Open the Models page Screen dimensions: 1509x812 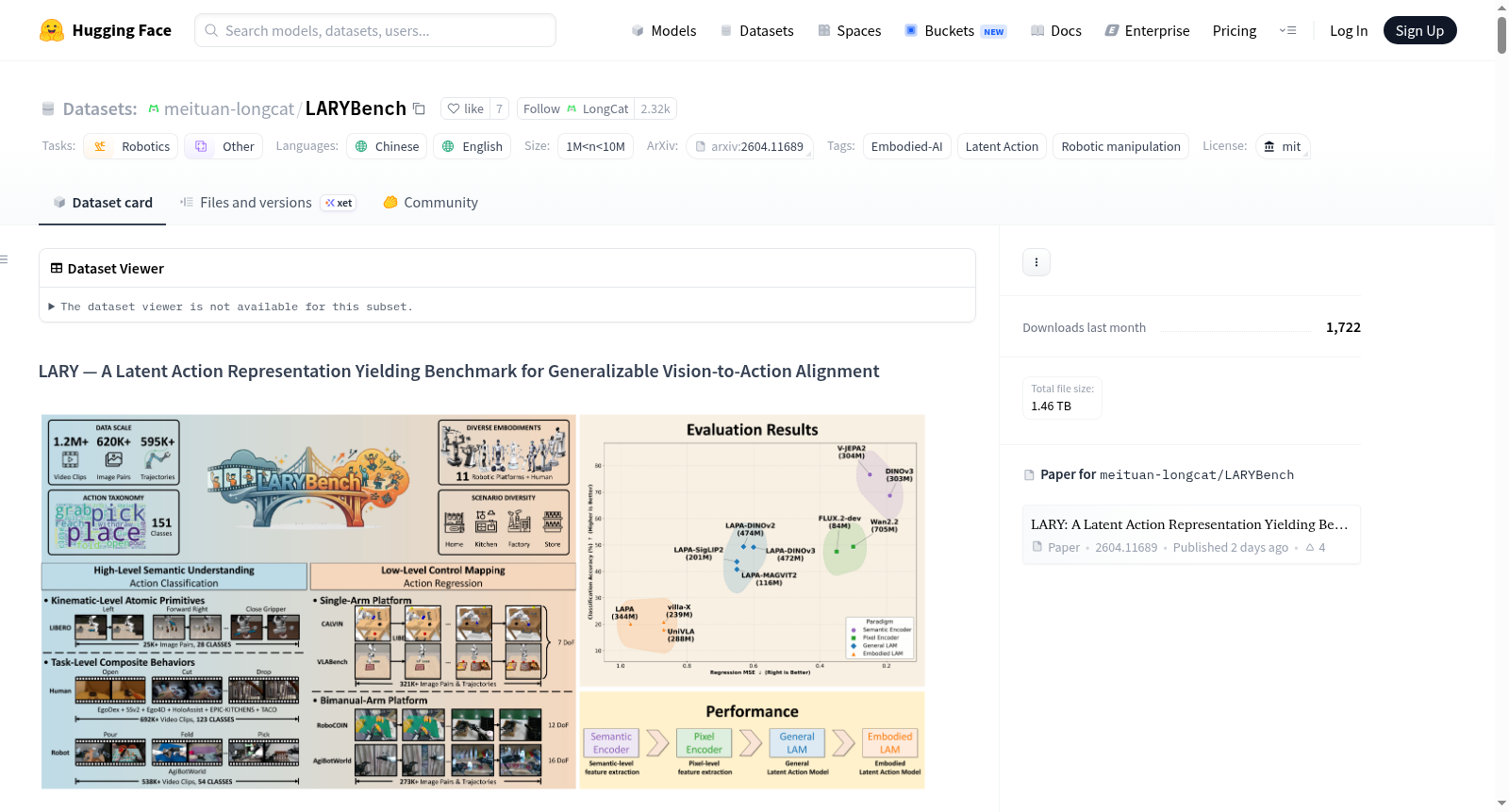coord(664,30)
